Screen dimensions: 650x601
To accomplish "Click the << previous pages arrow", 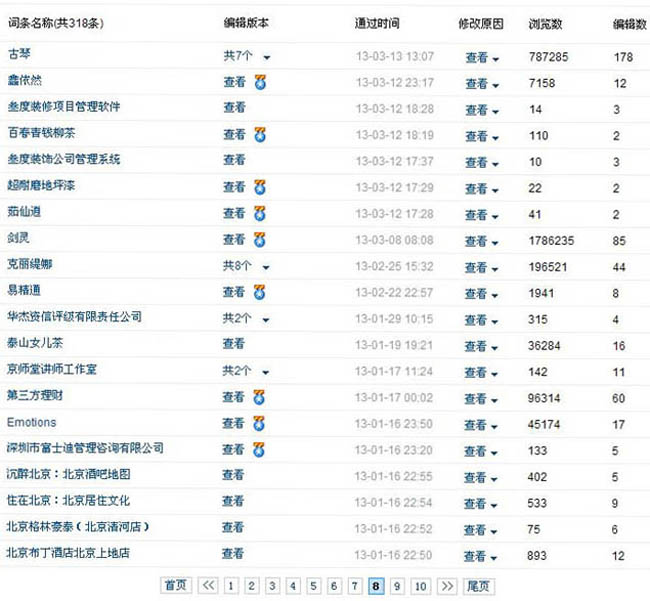I will tap(208, 586).
